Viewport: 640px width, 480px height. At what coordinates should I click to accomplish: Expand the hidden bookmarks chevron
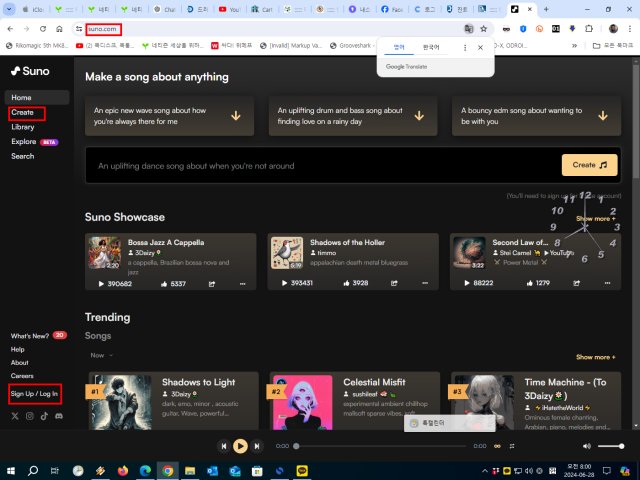[575, 46]
